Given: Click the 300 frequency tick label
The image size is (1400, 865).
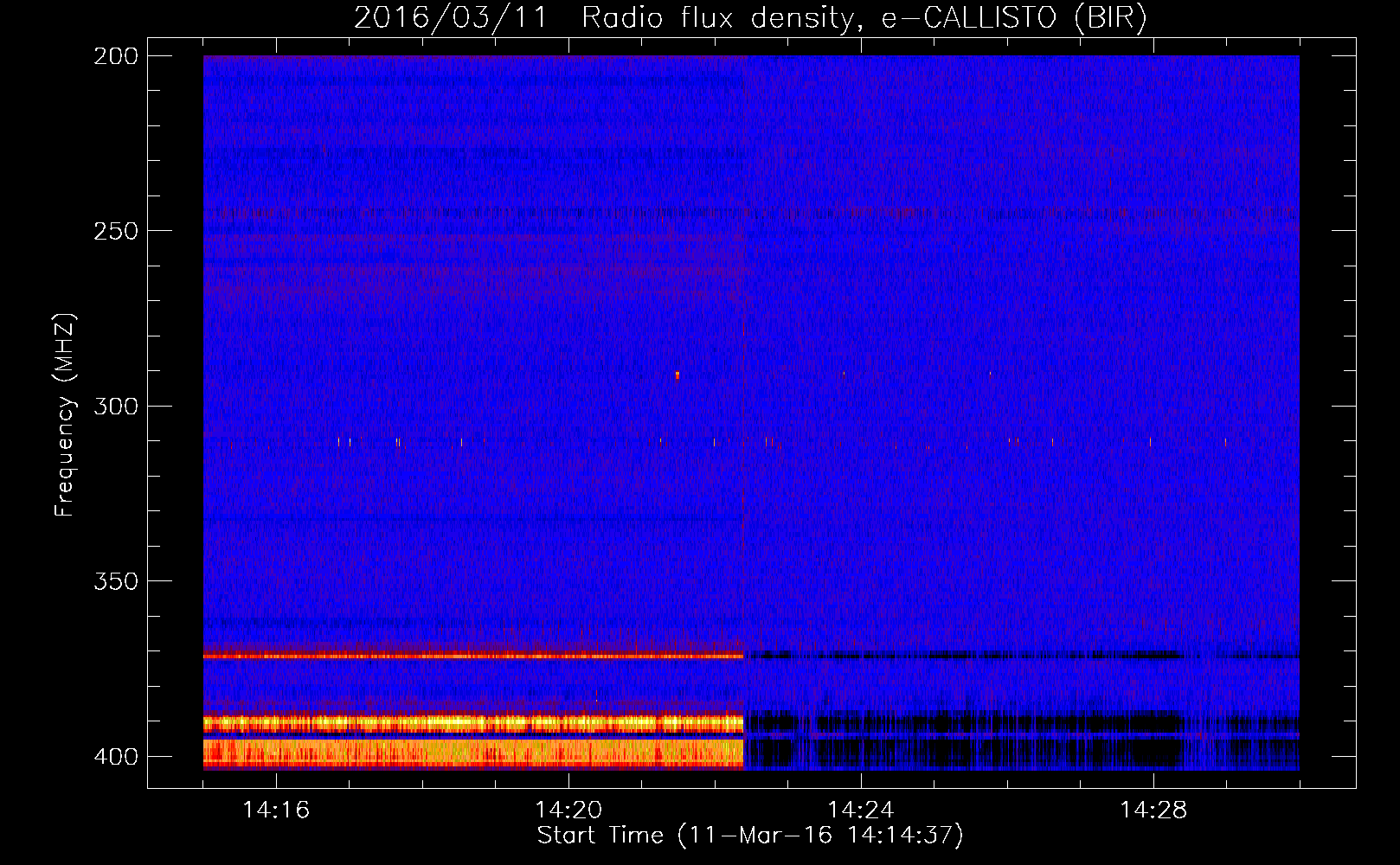Looking at the screenshot, I should click(116, 406).
